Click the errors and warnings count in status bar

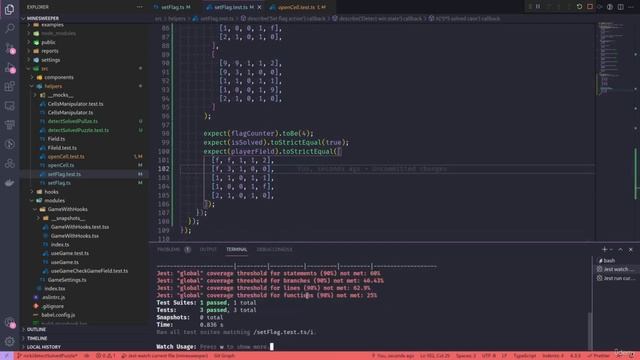click(105, 356)
